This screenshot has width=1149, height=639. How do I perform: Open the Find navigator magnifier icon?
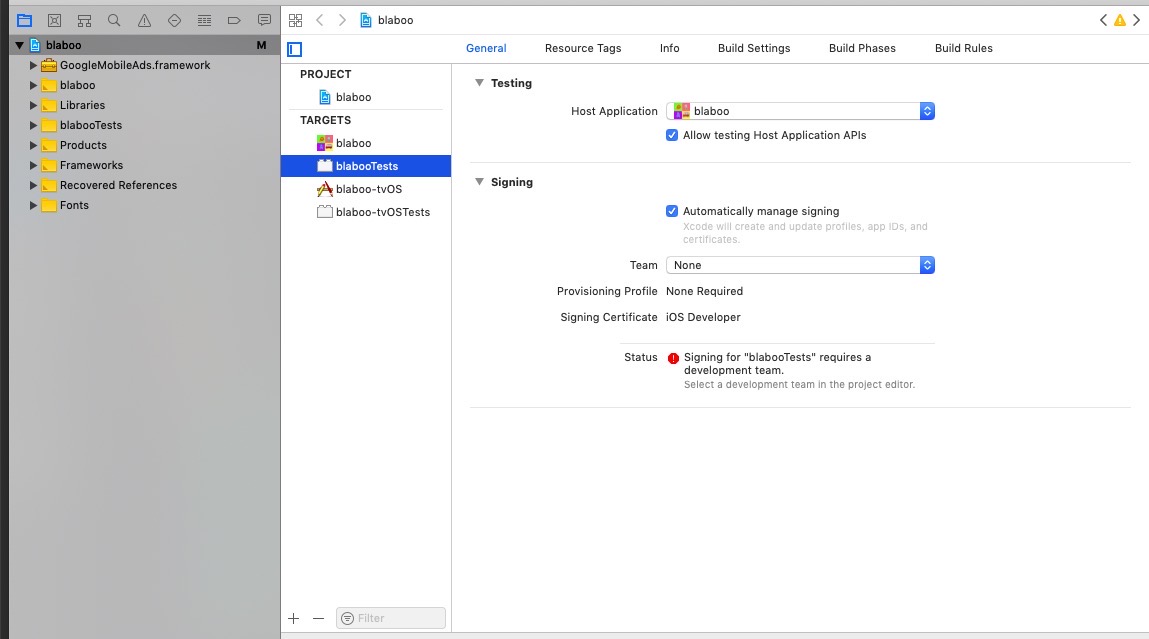[x=114, y=21]
